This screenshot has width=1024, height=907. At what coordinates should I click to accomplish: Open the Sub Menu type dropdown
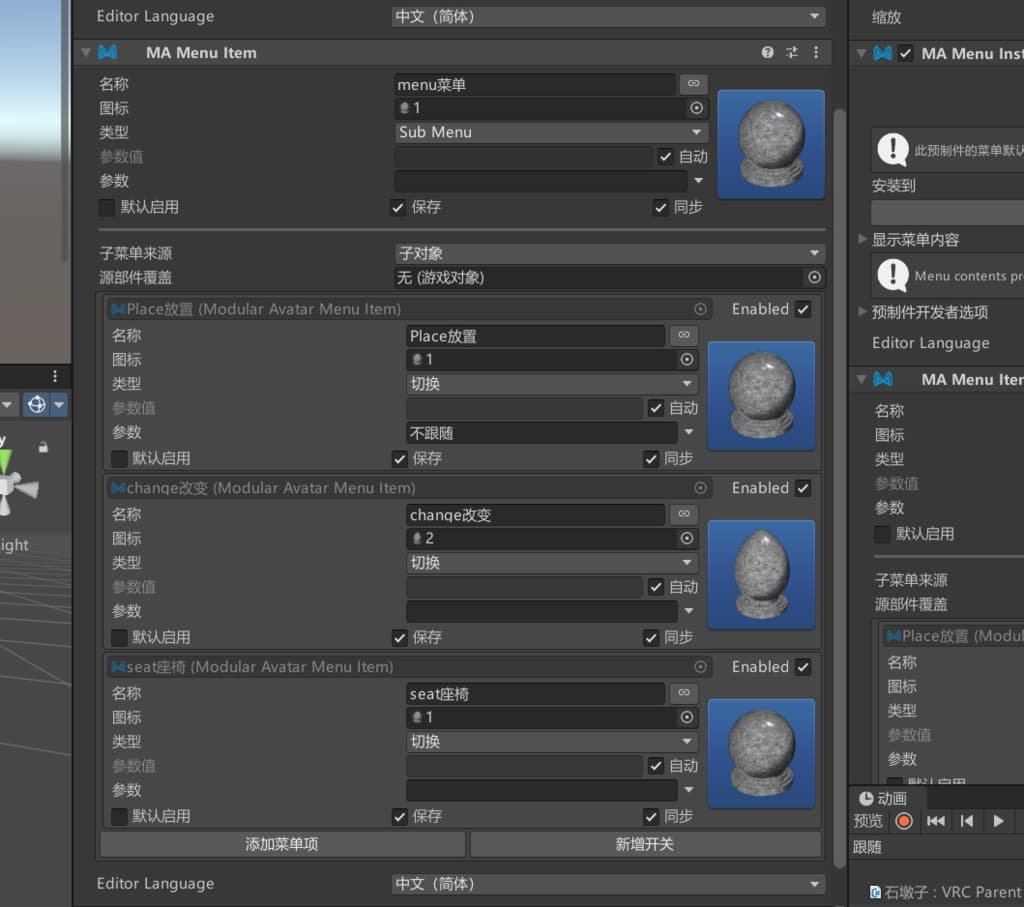tap(552, 132)
